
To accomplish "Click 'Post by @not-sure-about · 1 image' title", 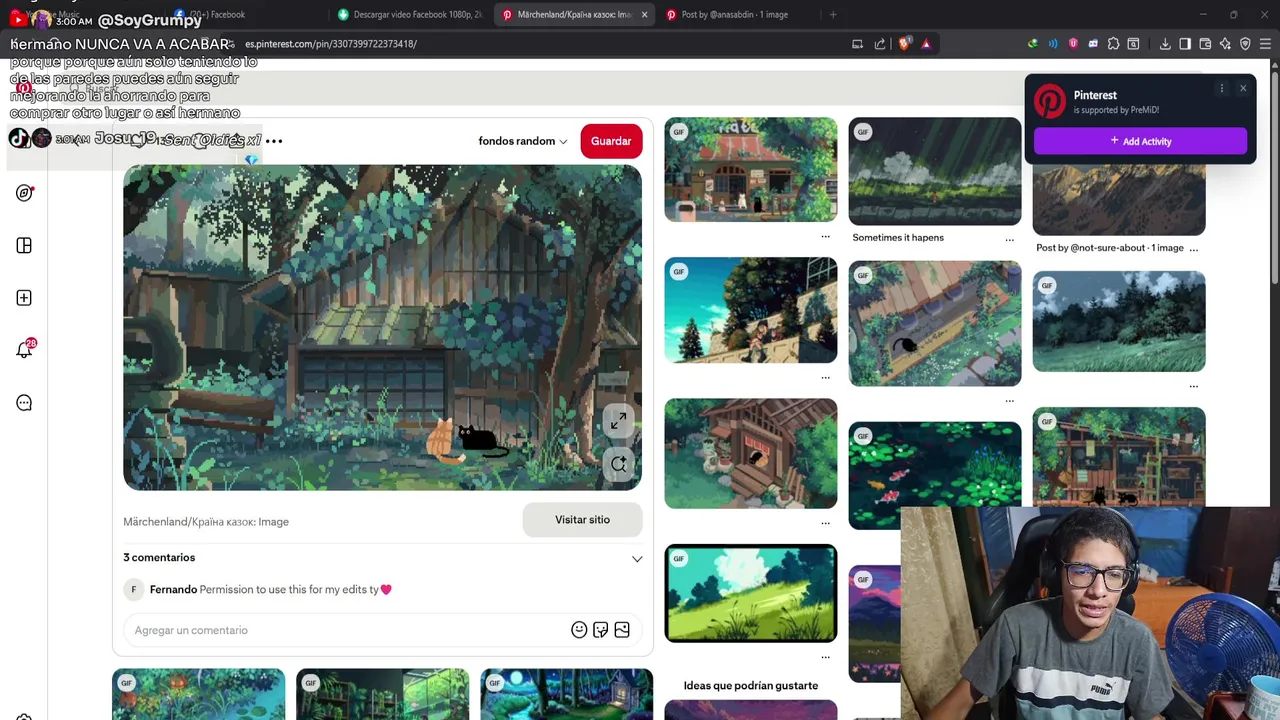I will pyautogui.click(x=1110, y=248).
